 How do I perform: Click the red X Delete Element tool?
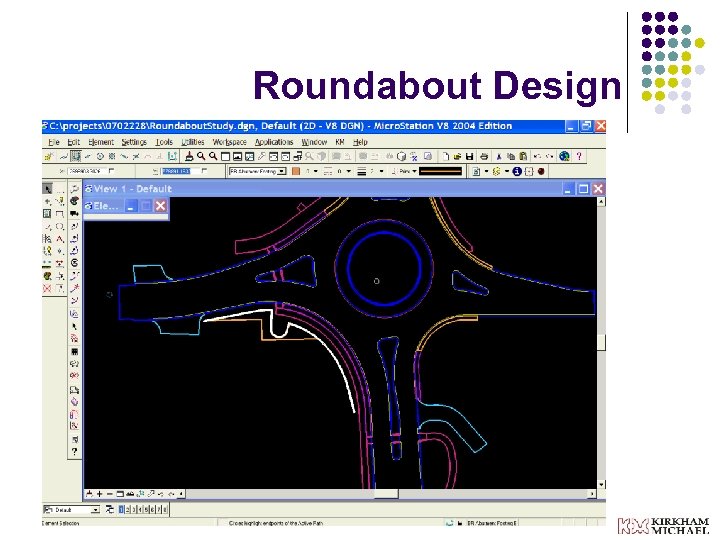[47, 288]
